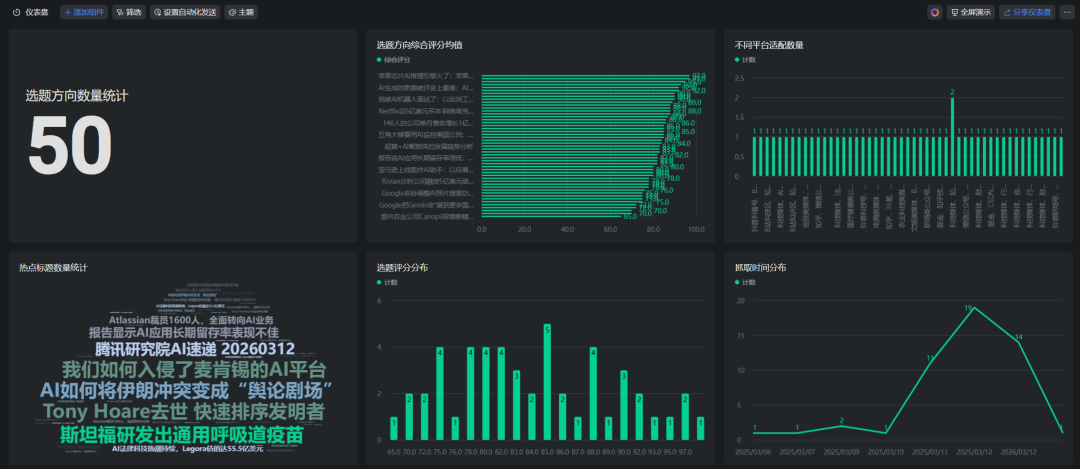Click the tallest bar labeled 2 in platform chart

[x=953, y=137]
